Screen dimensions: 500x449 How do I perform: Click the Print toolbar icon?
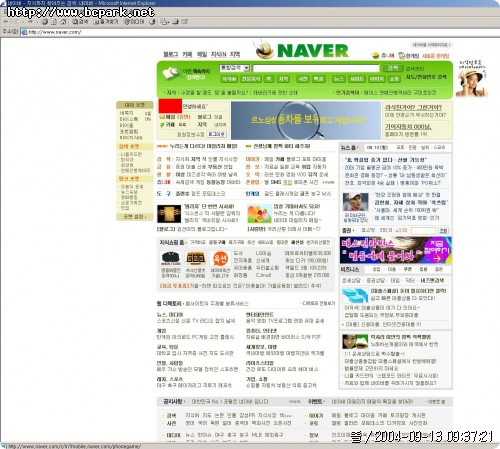click(x=175, y=22)
